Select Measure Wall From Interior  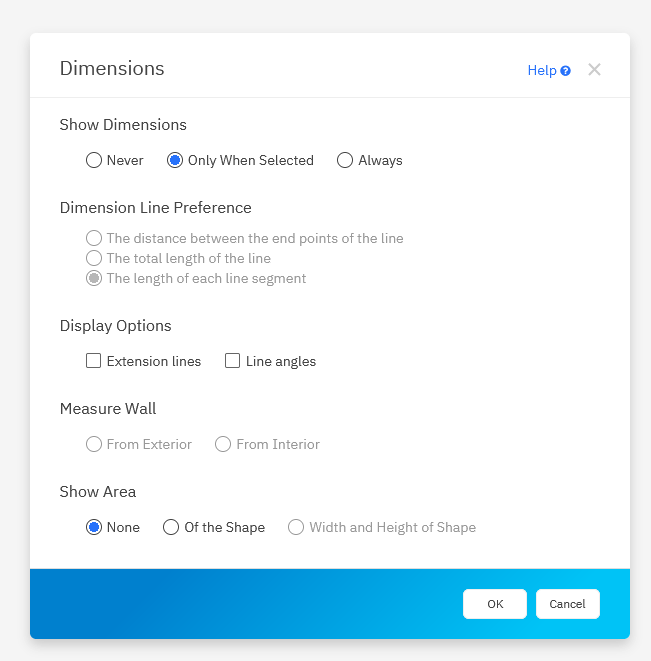(x=223, y=444)
